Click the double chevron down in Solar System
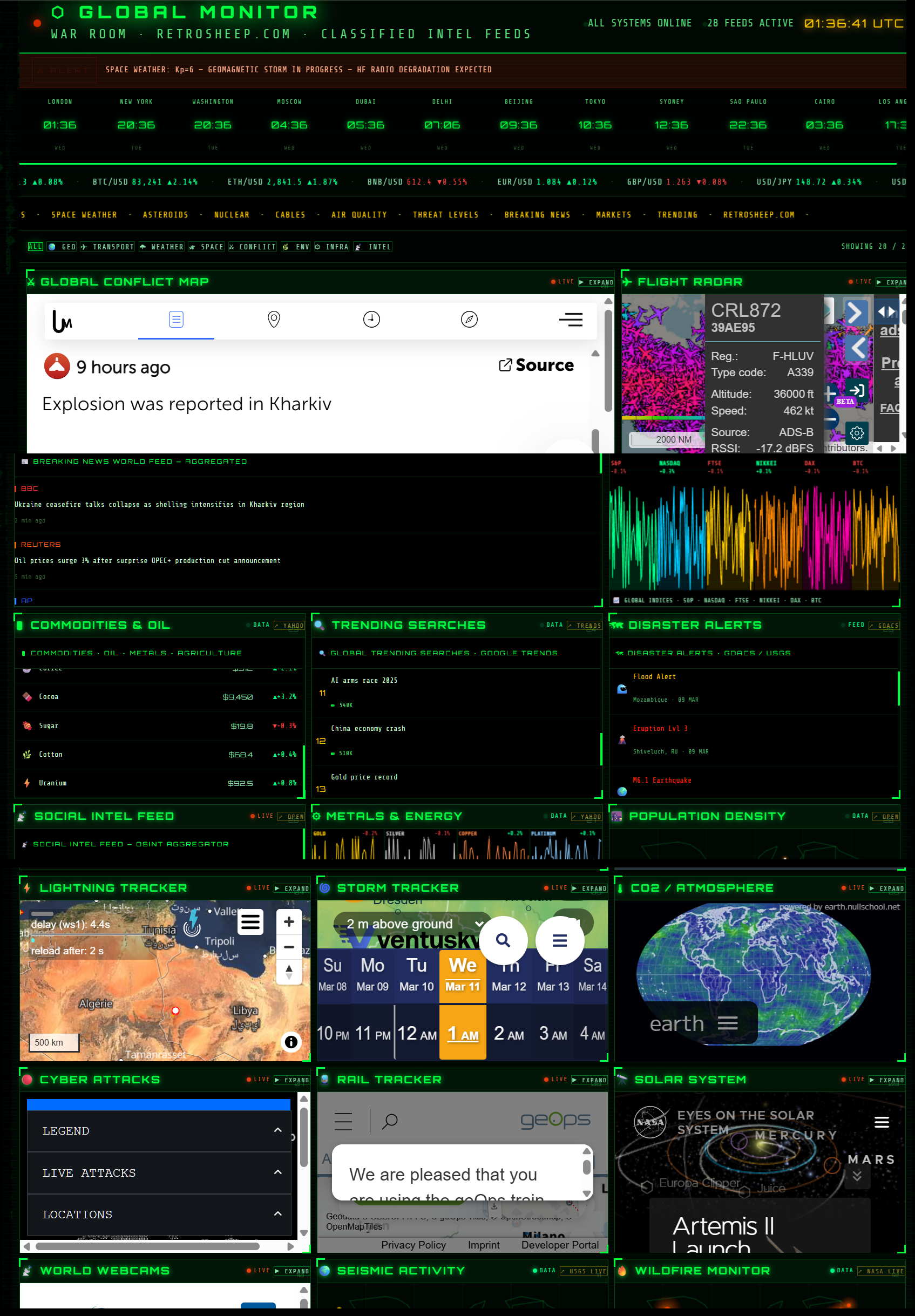The width and height of the screenshot is (915, 1316). [x=857, y=1176]
